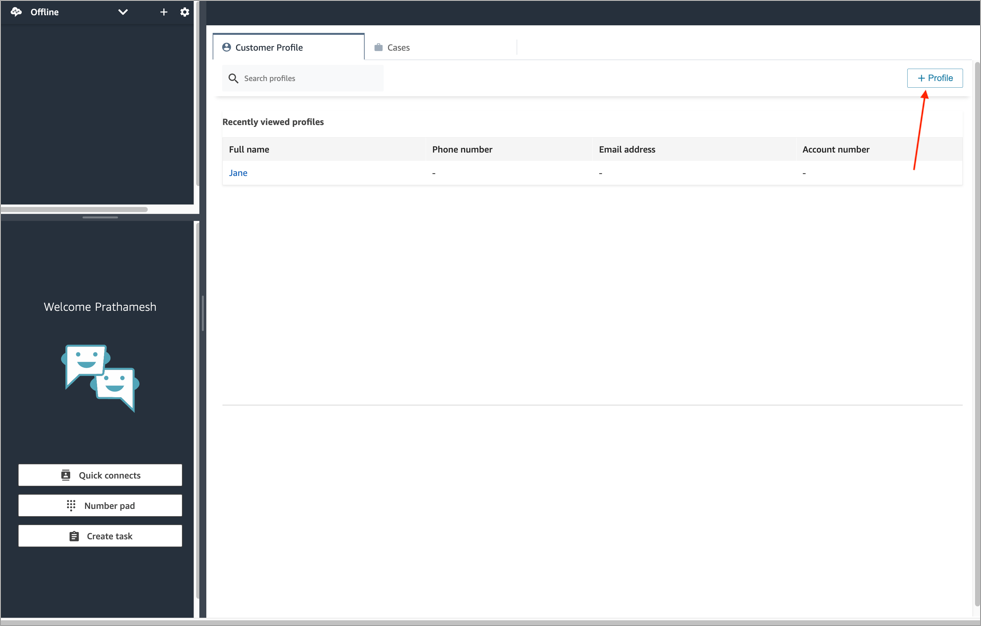Open settings with the gear icon
Image resolution: width=981 pixels, height=626 pixels.
185,12
